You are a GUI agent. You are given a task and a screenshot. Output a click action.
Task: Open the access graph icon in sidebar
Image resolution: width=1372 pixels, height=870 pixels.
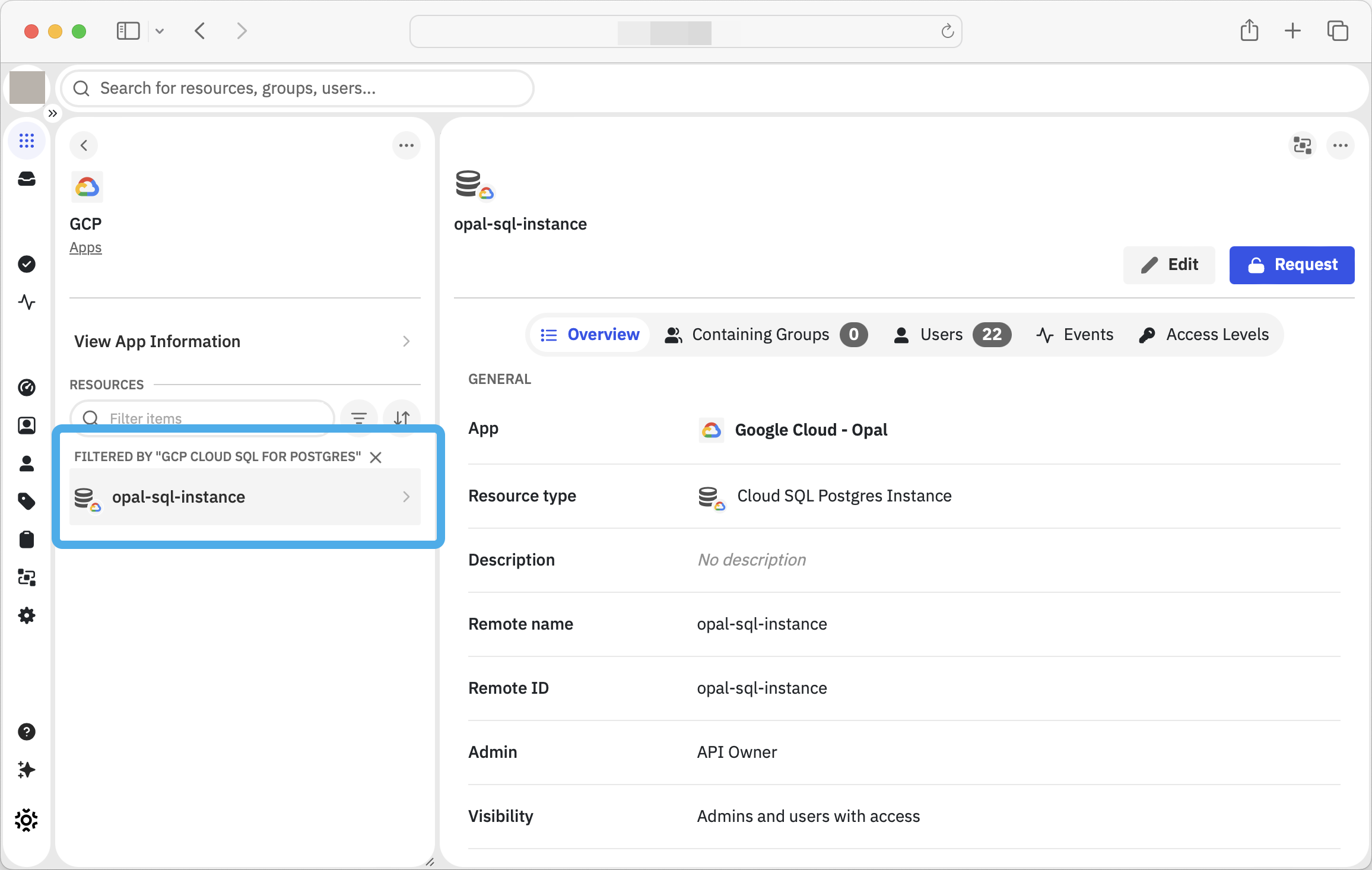[27, 577]
